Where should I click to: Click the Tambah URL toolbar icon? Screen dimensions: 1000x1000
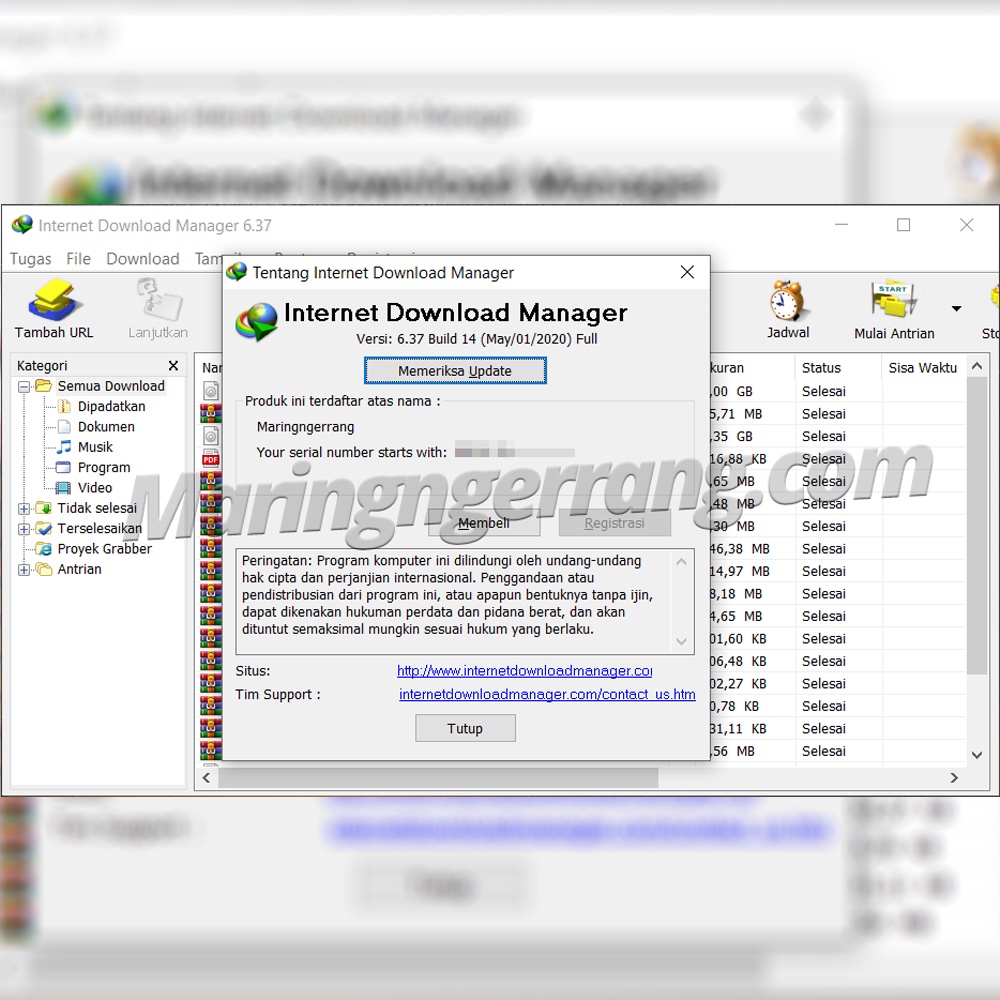pyautogui.click(x=54, y=300)
